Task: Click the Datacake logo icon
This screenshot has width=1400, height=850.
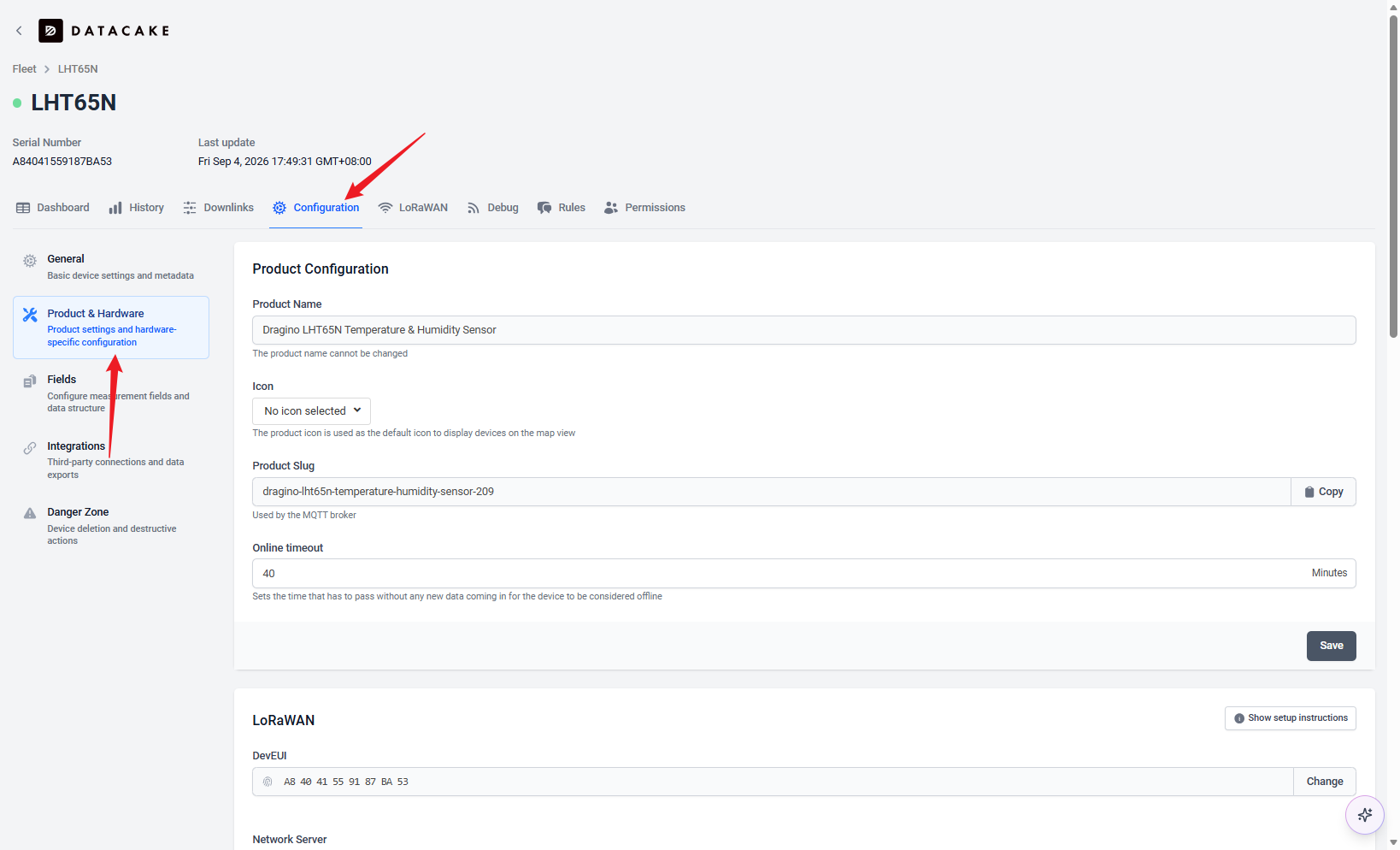Action: pyautogui.click(x=50, y=31)
